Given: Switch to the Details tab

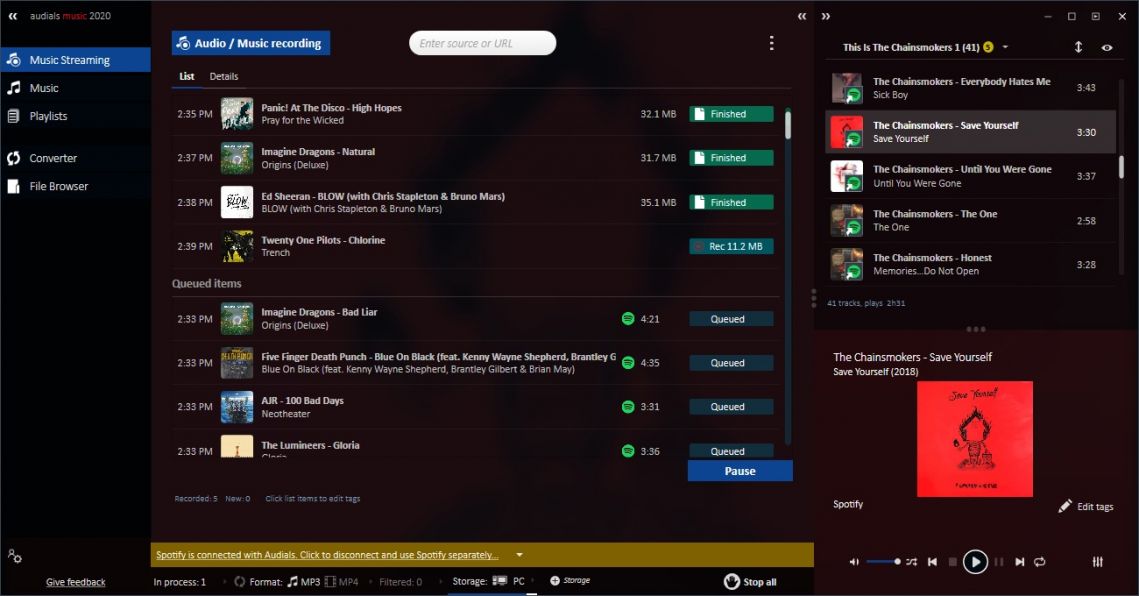Looking at the screenshot, I should (x=224, y=76).
